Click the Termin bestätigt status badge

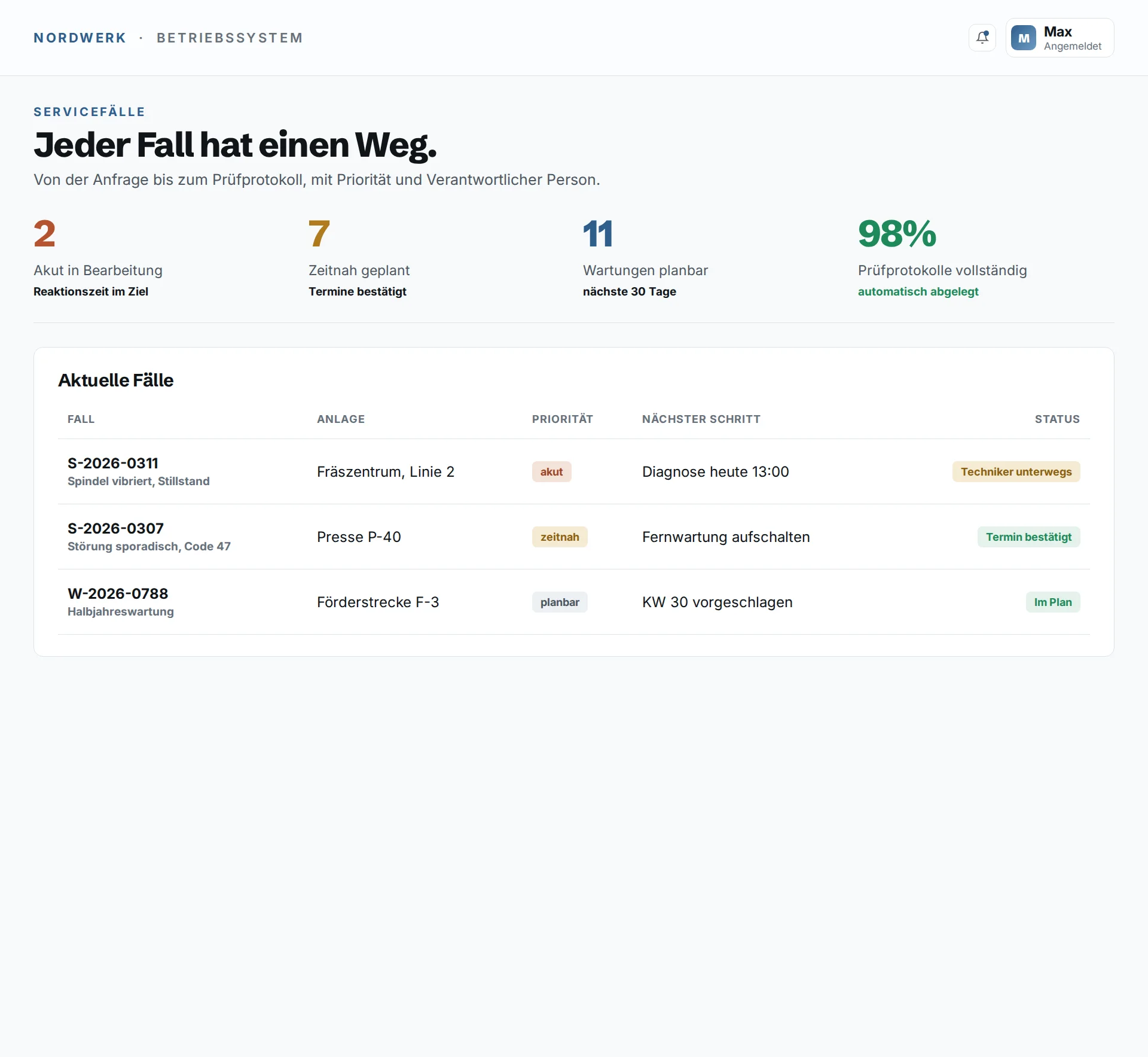tap(1028, 537)
